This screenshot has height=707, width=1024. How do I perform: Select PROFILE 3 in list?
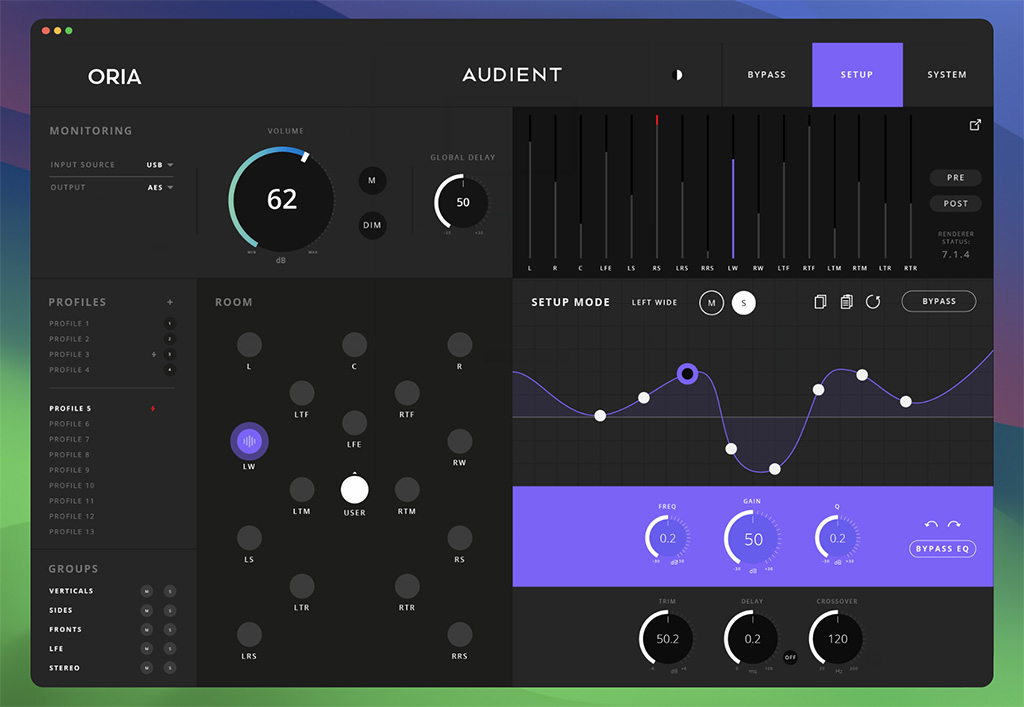(69, 354)
